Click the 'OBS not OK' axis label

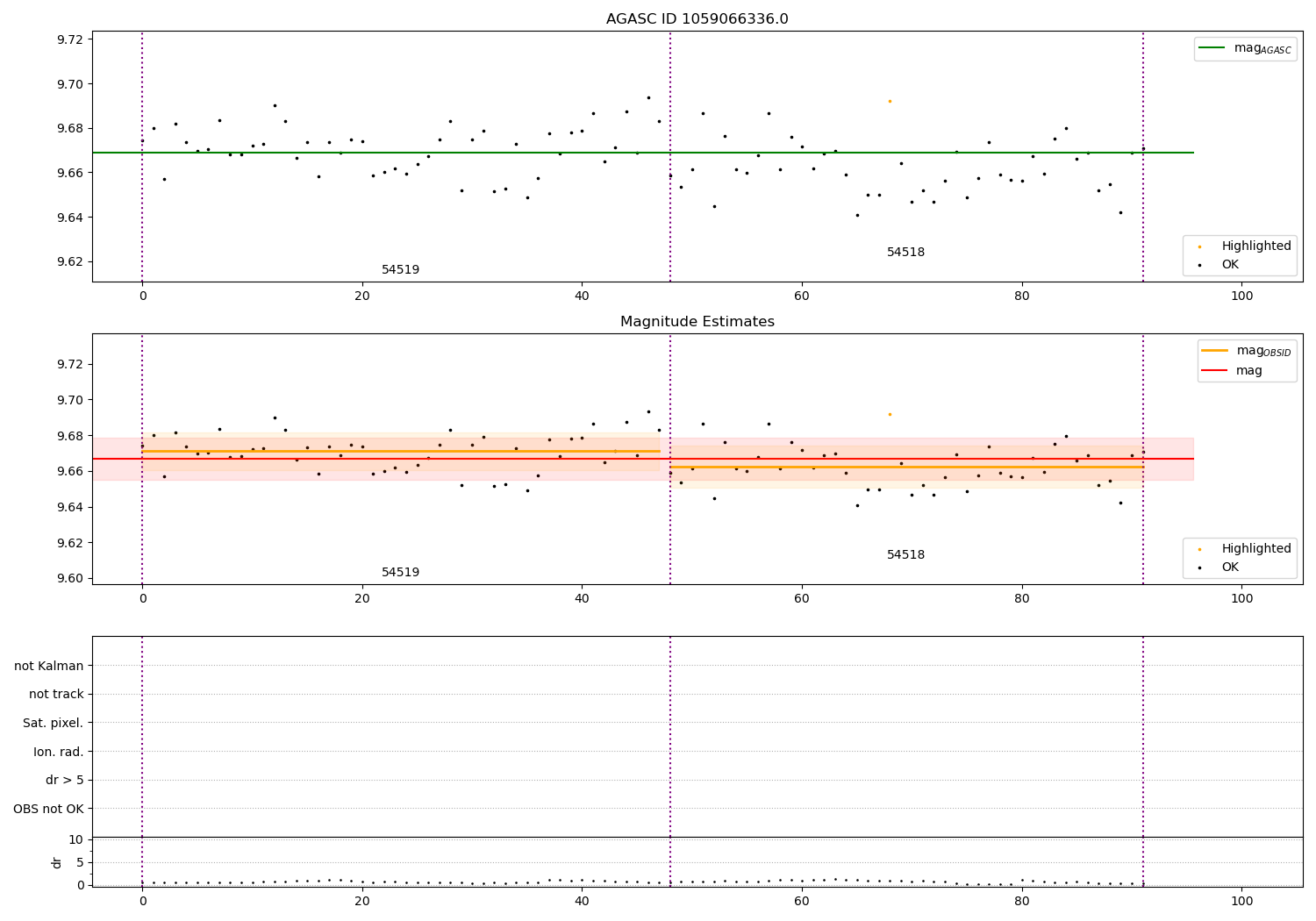(48, 809)
